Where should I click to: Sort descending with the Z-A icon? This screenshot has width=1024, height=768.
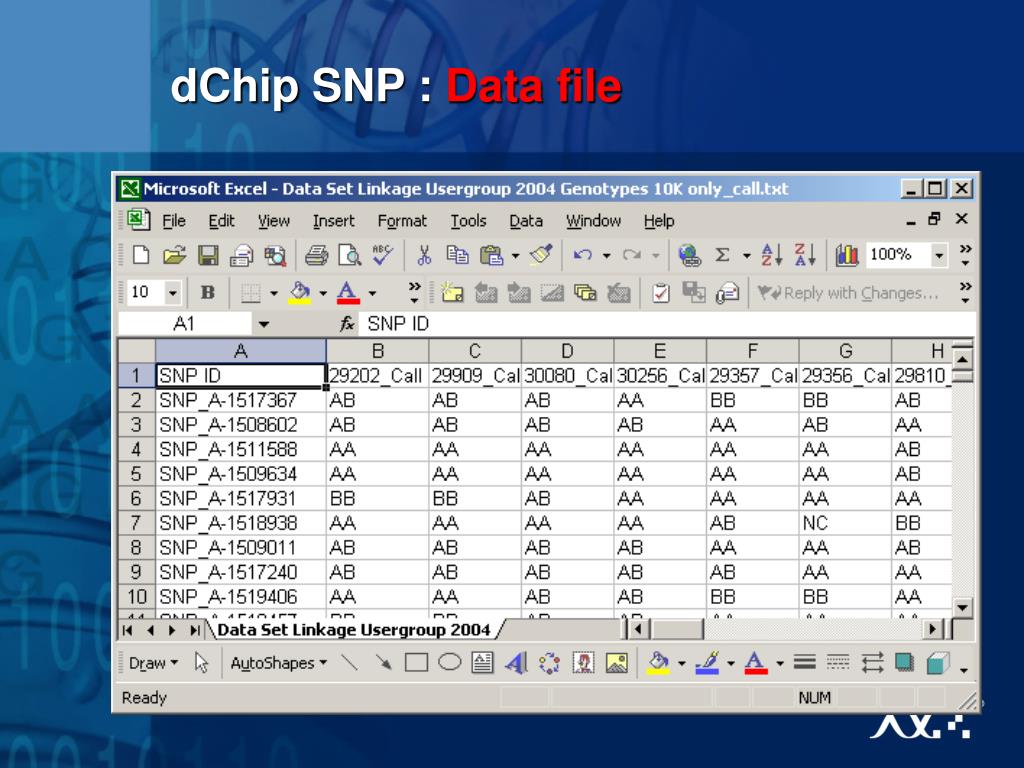(x=805, y=255)
